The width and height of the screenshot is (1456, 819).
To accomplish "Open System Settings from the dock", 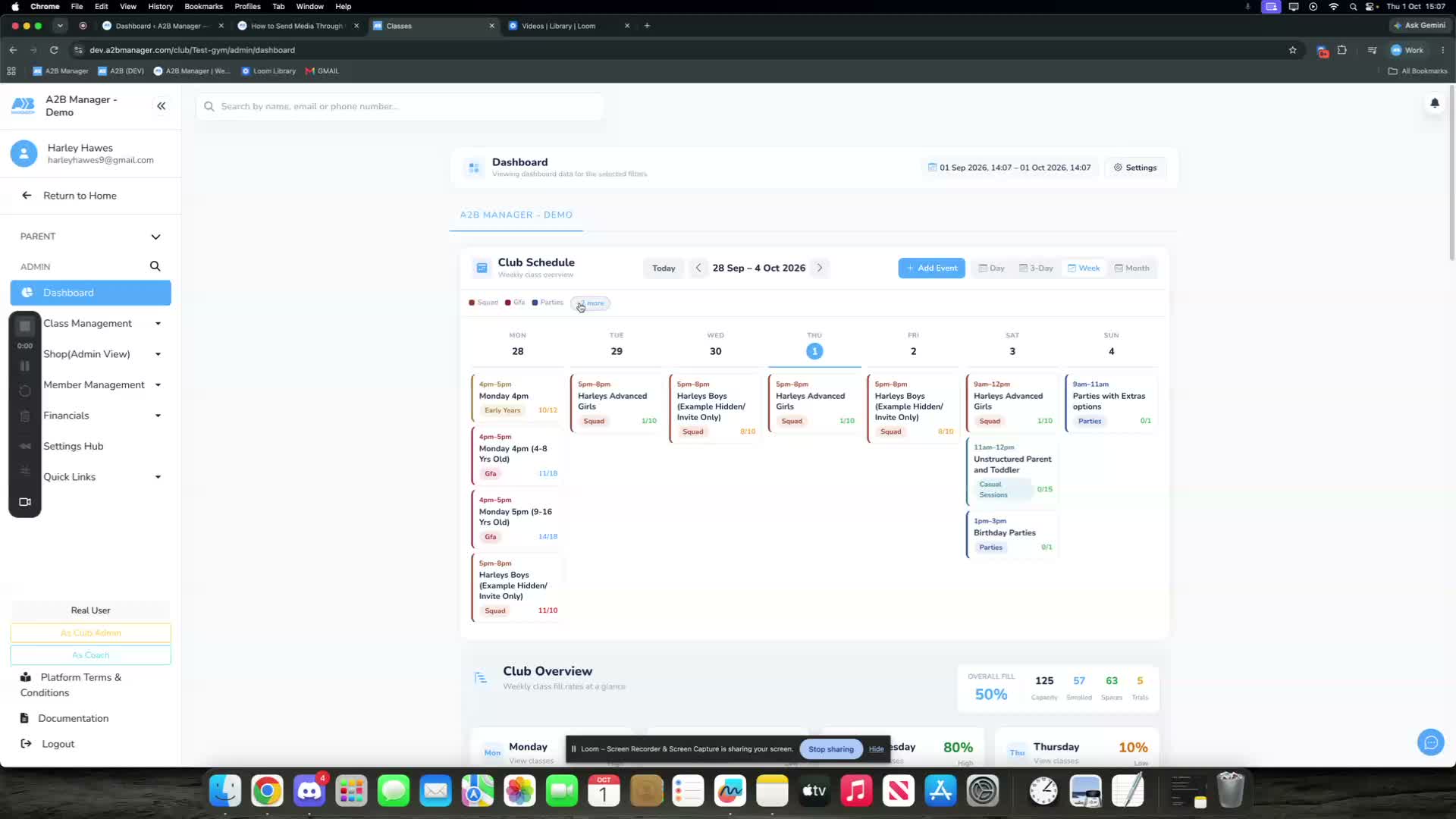I will pos(983,791).
